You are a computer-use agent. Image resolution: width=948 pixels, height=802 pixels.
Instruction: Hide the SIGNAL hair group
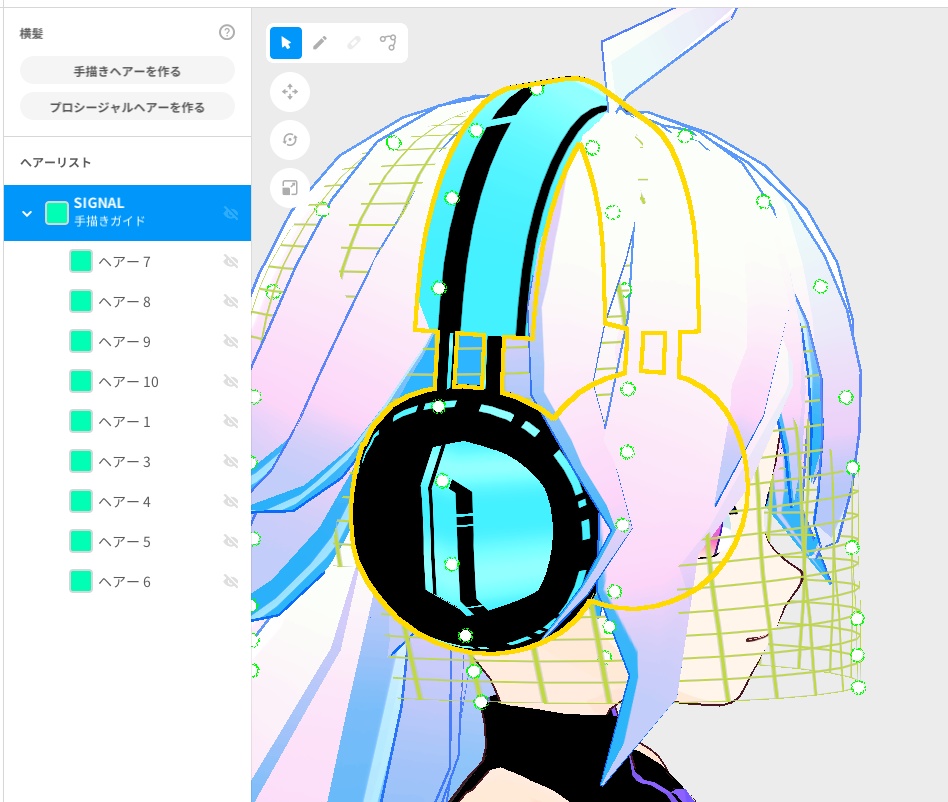232,213
